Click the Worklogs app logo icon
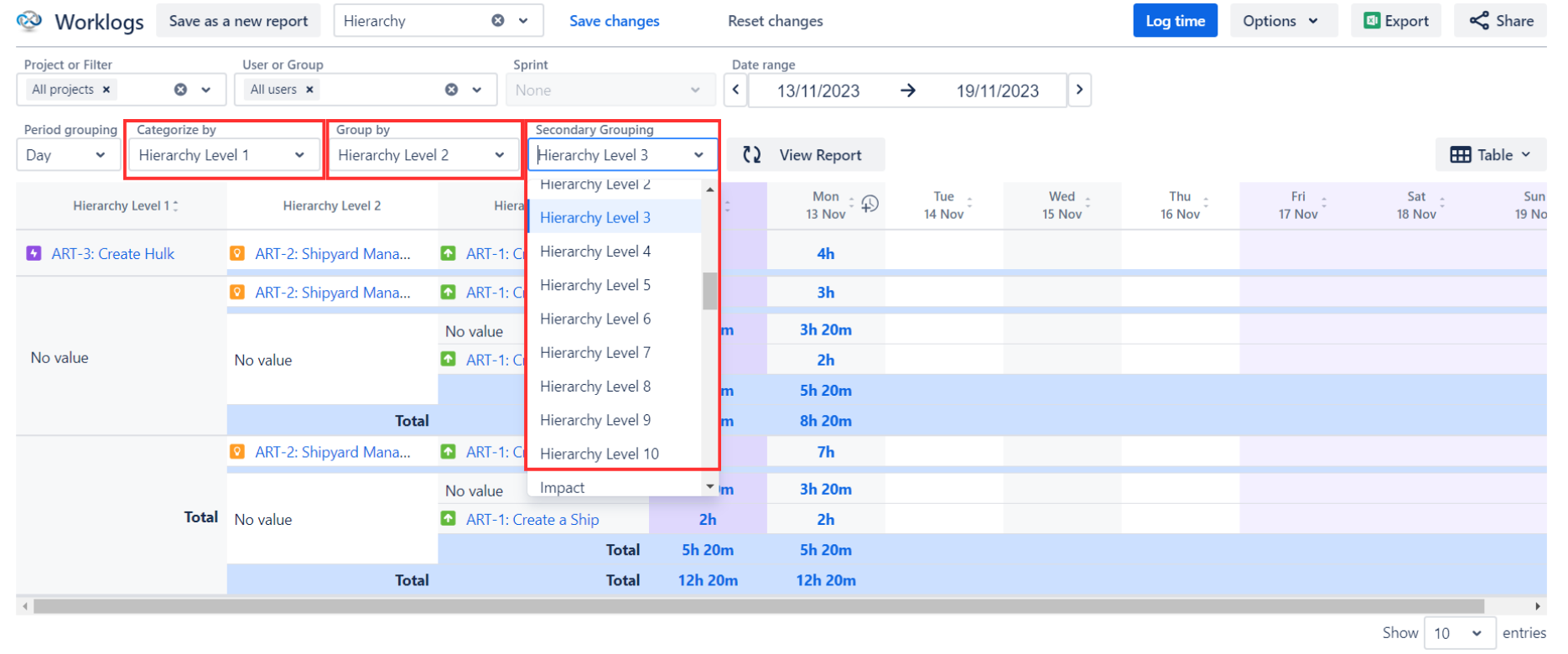The height and width of the screenshot is (654, 1568). tap(29, 21)
